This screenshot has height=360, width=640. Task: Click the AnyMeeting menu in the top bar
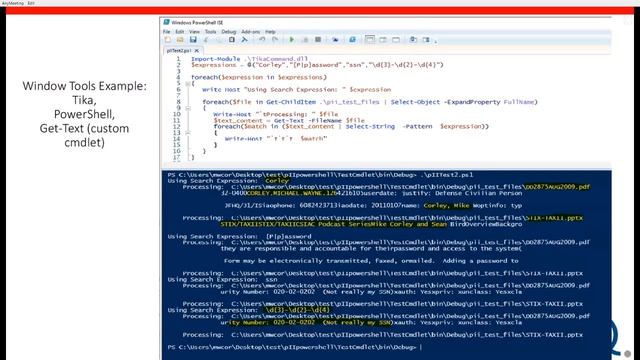(13, 3)
